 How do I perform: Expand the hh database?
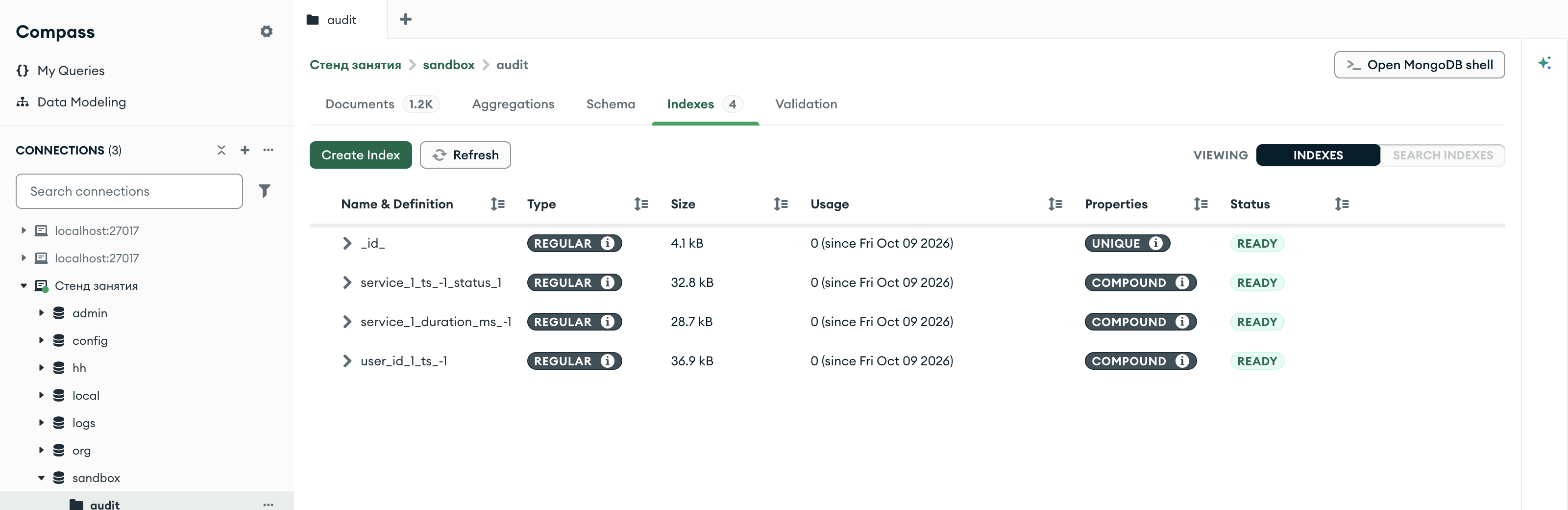pyautogui.click(x=41, y=368)
